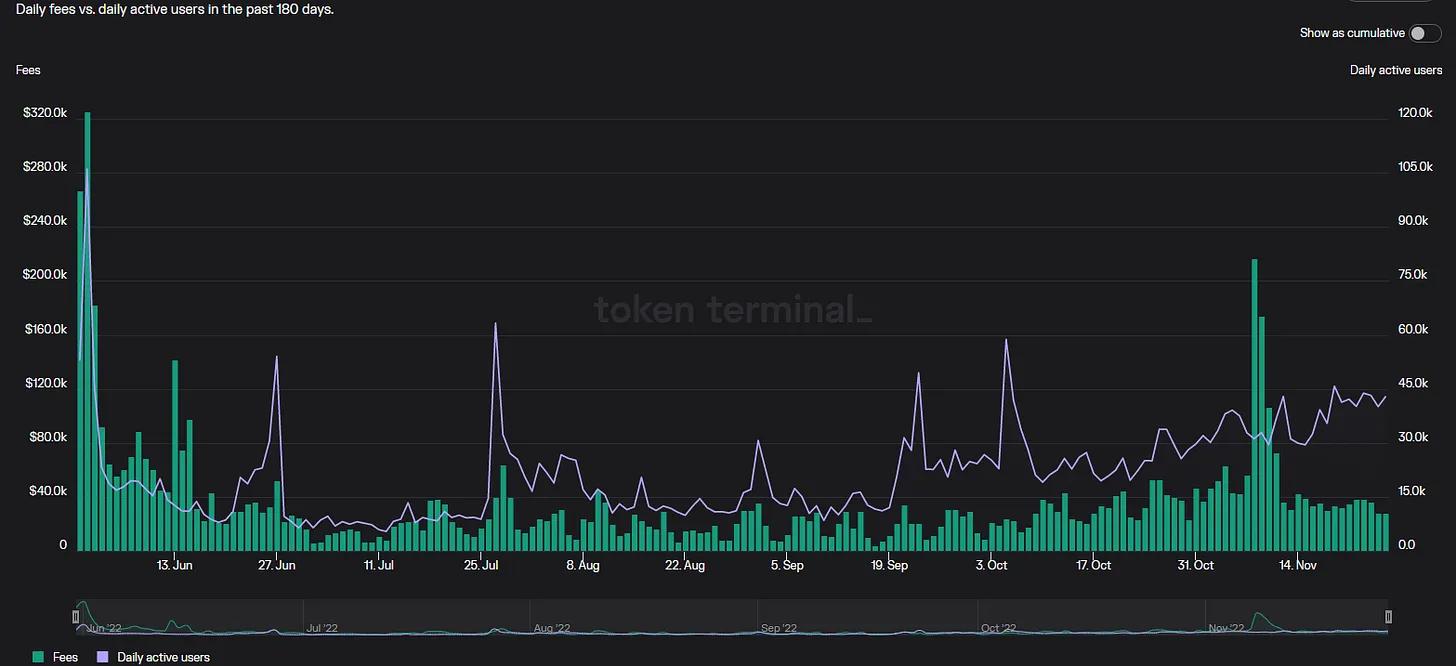Click the tallest fees bar above $320k
The width and height of the screenshot is (1456, 666).
pyautogui.click(x=87, y=330)
